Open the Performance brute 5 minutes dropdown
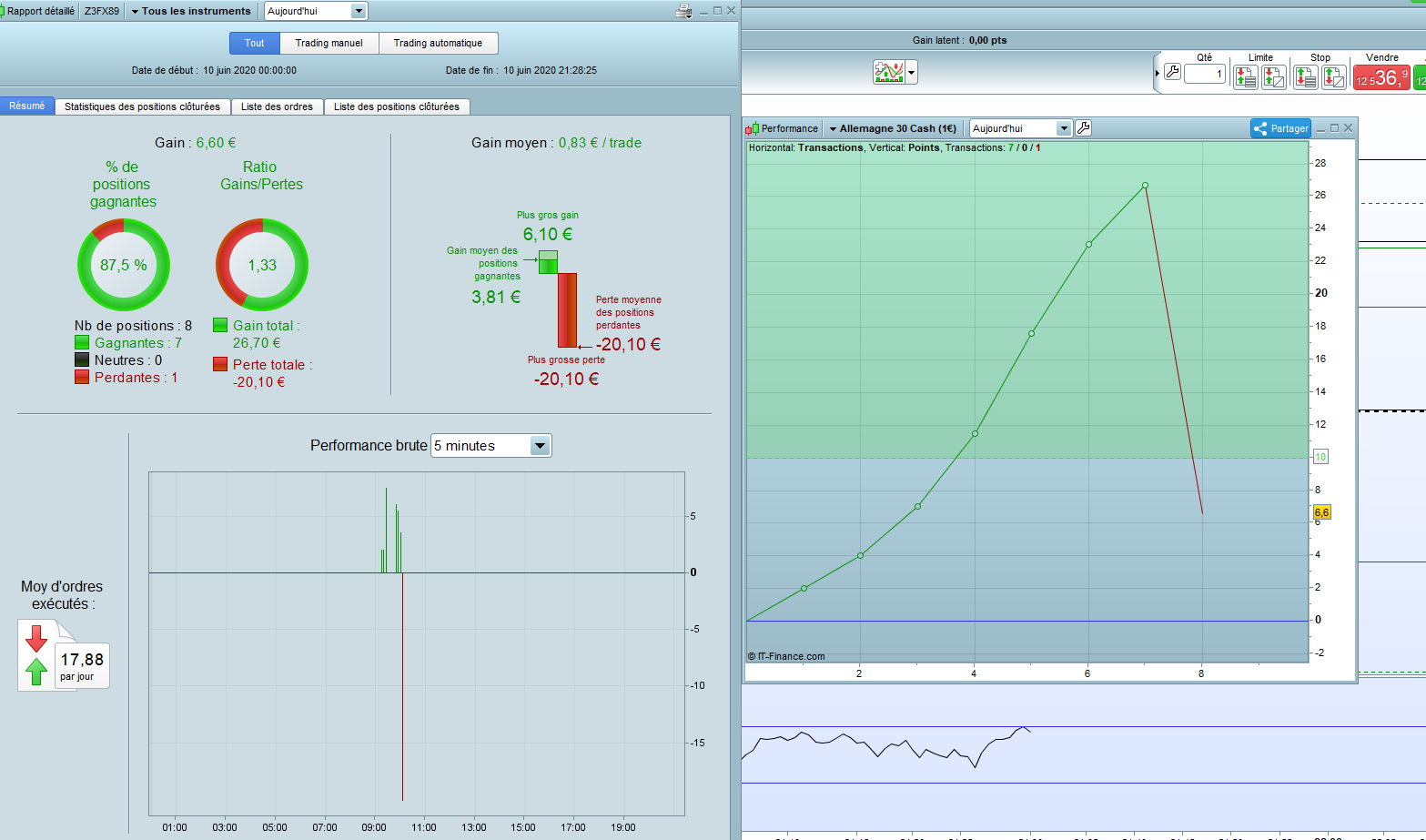The image size is (1426, 840). [491, 446]
